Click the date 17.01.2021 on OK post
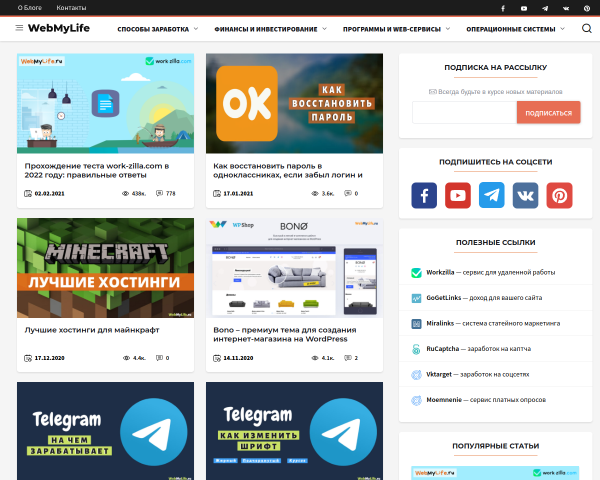Screen dimensions: 600x480 pos(238,194)
